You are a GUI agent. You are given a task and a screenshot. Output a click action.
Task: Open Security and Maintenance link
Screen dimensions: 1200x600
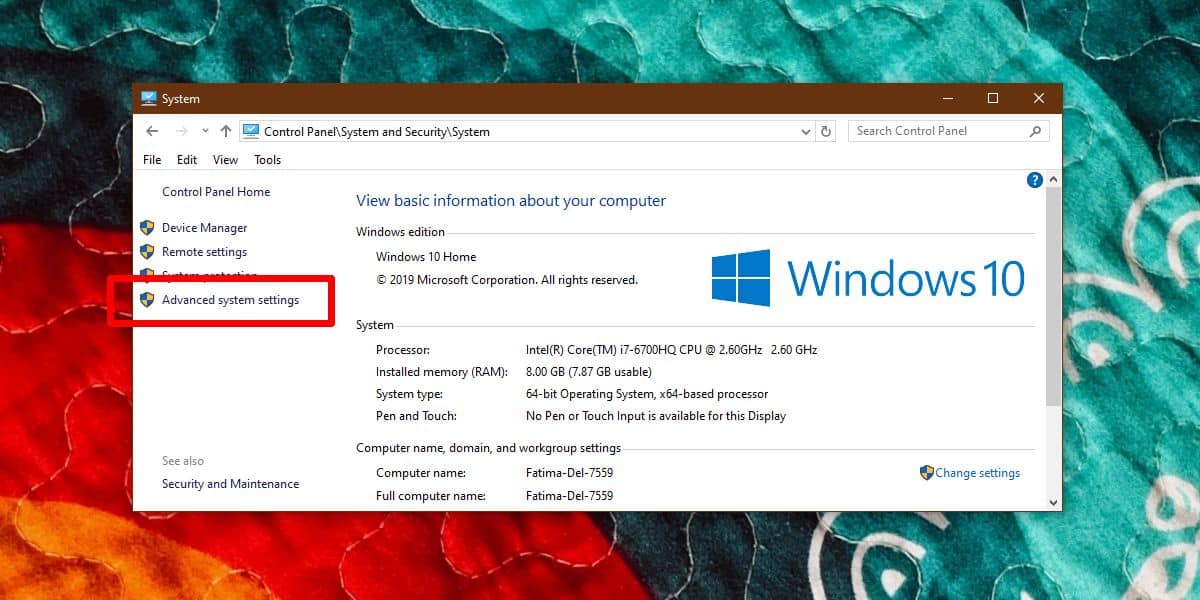[230, 484]
